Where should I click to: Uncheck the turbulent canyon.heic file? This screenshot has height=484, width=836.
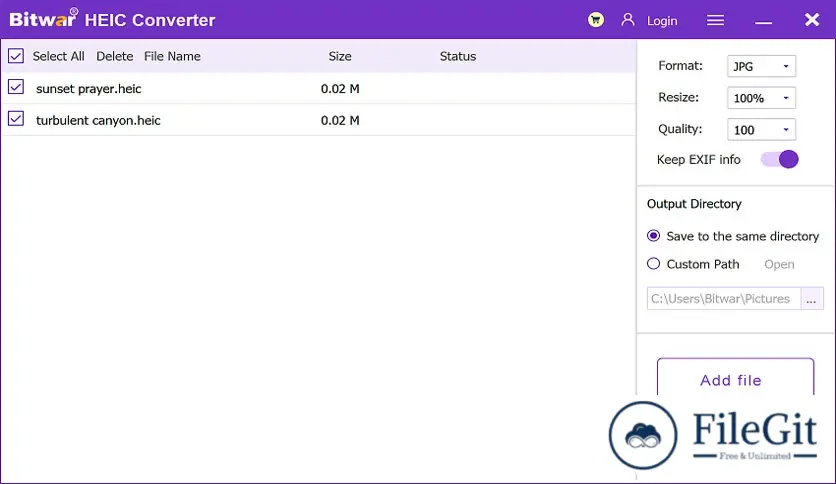[x=16, y=120]
